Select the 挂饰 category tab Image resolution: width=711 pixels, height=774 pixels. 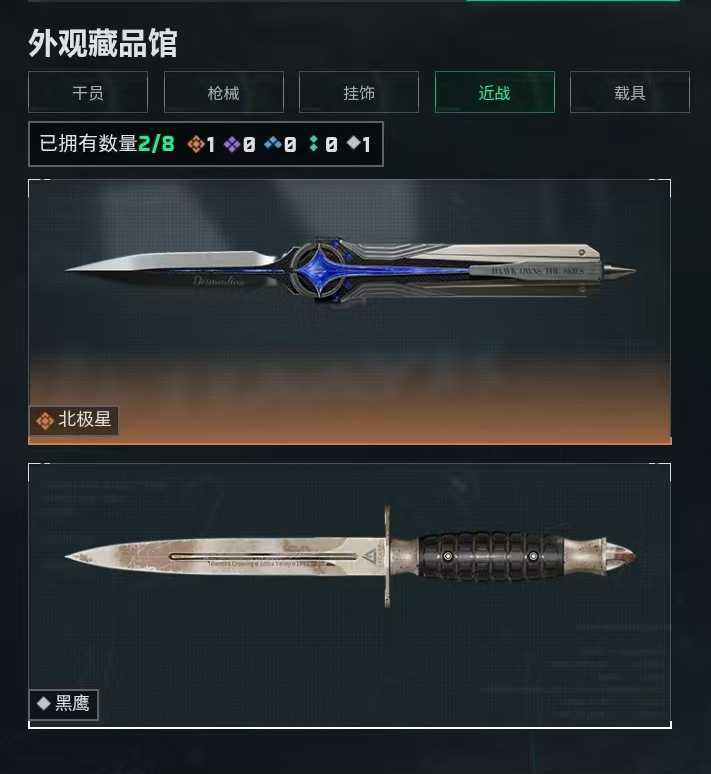pyautogui.click(x=359, y=92)
